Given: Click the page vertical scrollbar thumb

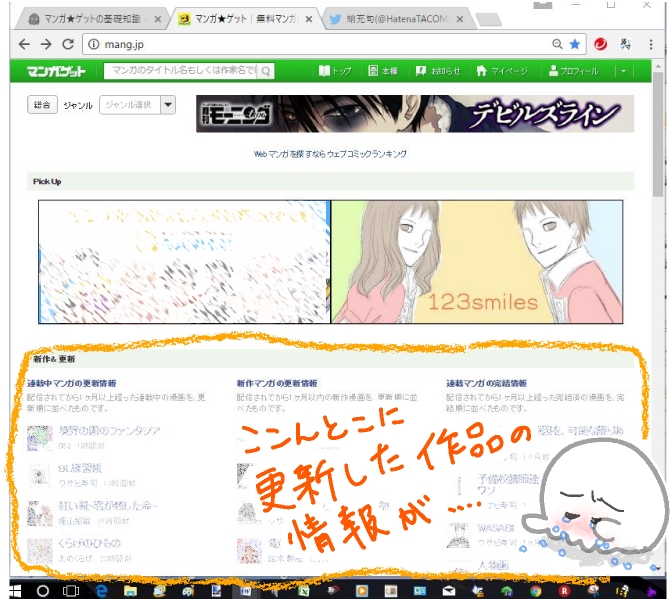Looking at the screenshot, I should [658, 134].
